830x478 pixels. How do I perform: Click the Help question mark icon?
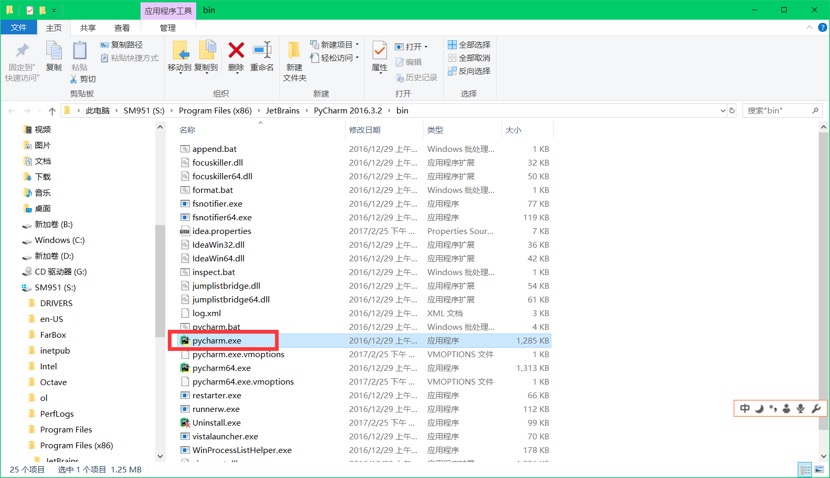tap(823, 28)
